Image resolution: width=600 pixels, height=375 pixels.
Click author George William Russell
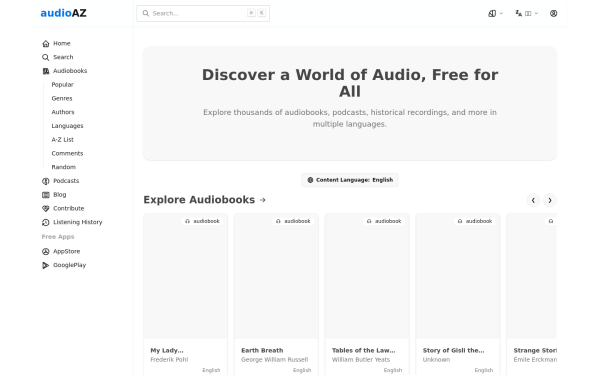(x=274, y=360)
